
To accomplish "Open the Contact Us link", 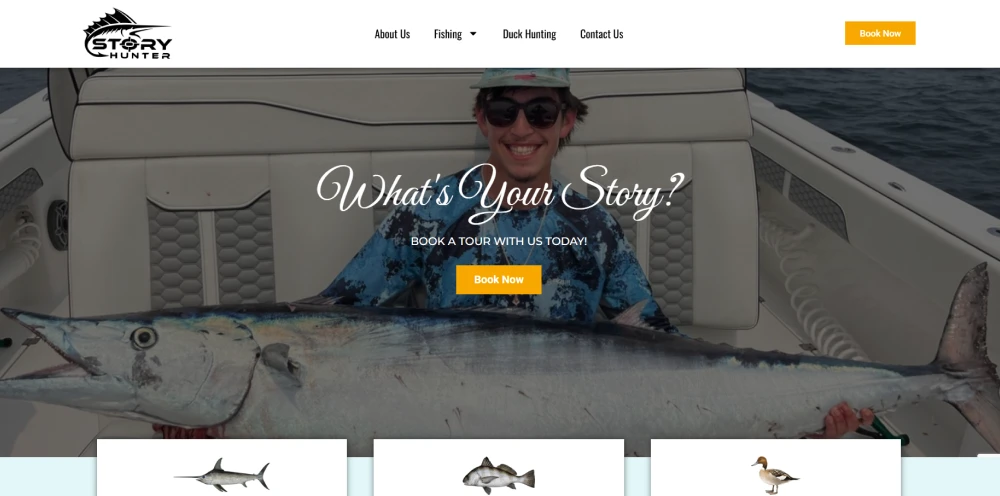I will [601, 34].
